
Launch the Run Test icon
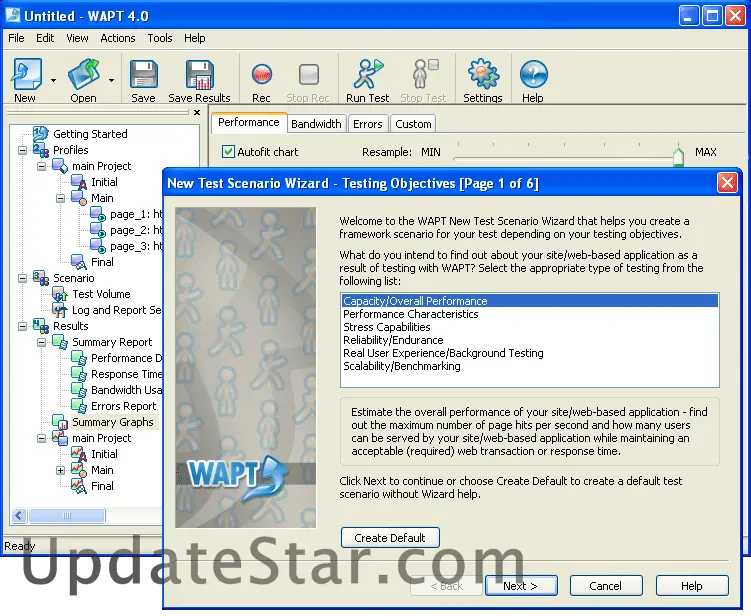(367, 74)
